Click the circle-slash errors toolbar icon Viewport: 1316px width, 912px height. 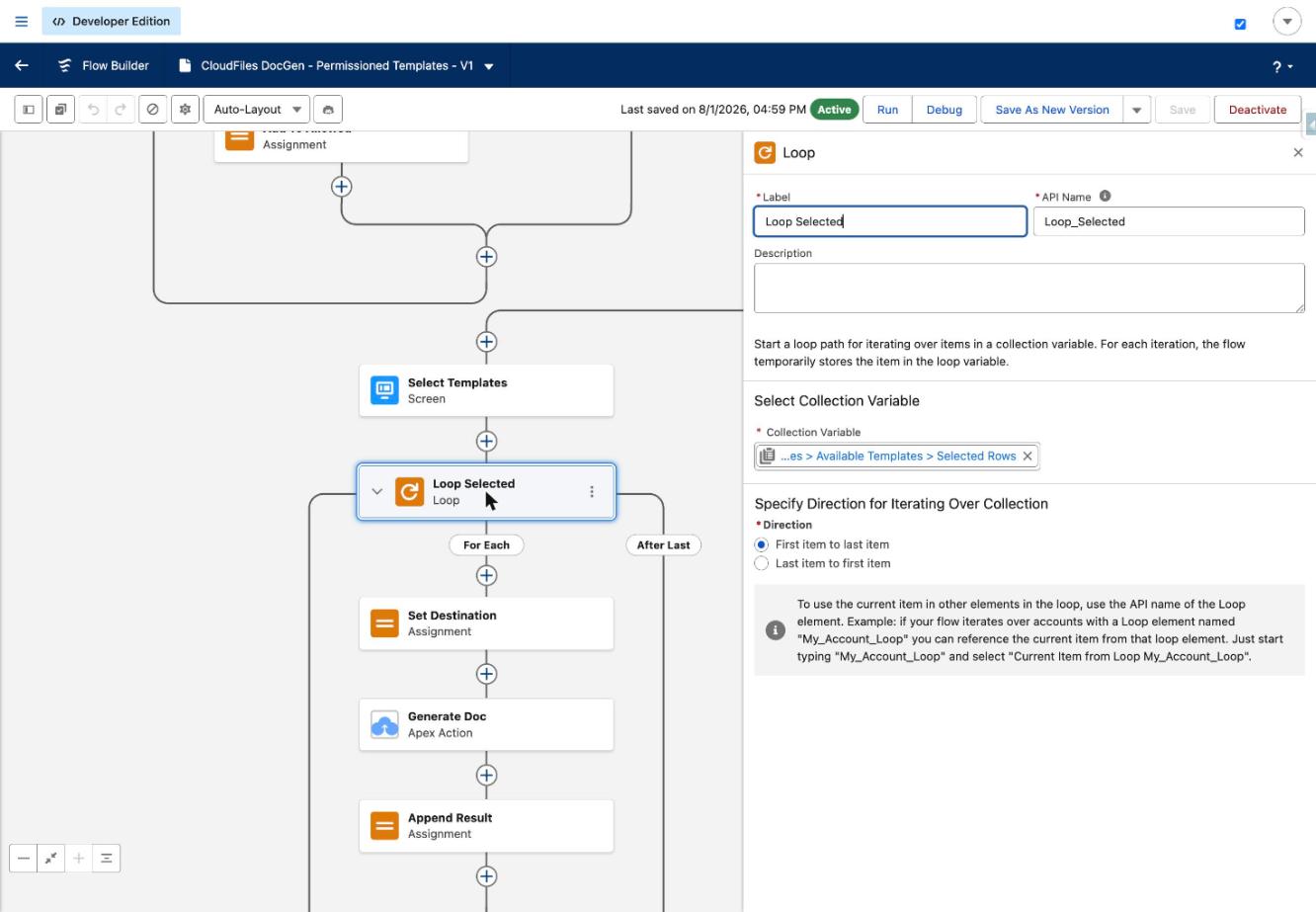[152, 110]
